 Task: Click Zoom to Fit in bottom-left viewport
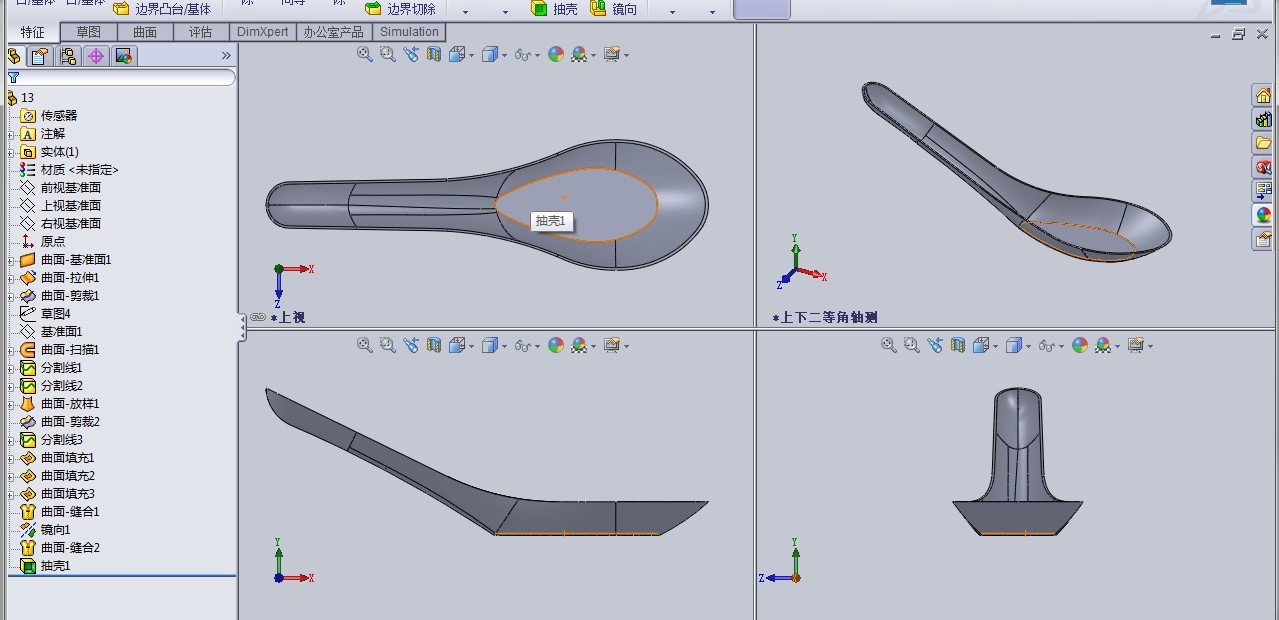point(365,345)
